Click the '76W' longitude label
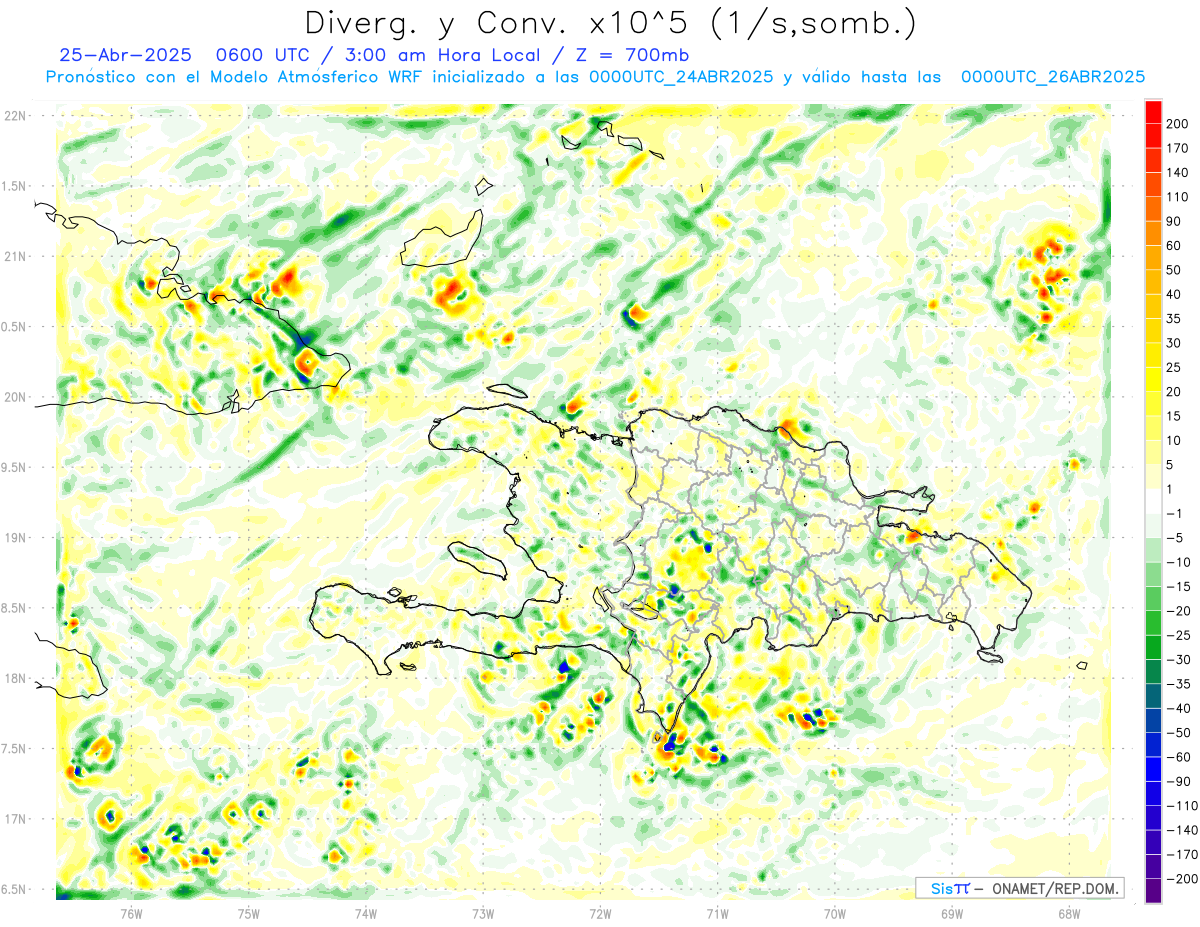The image size is (1200, 927). tap(131, 912)
